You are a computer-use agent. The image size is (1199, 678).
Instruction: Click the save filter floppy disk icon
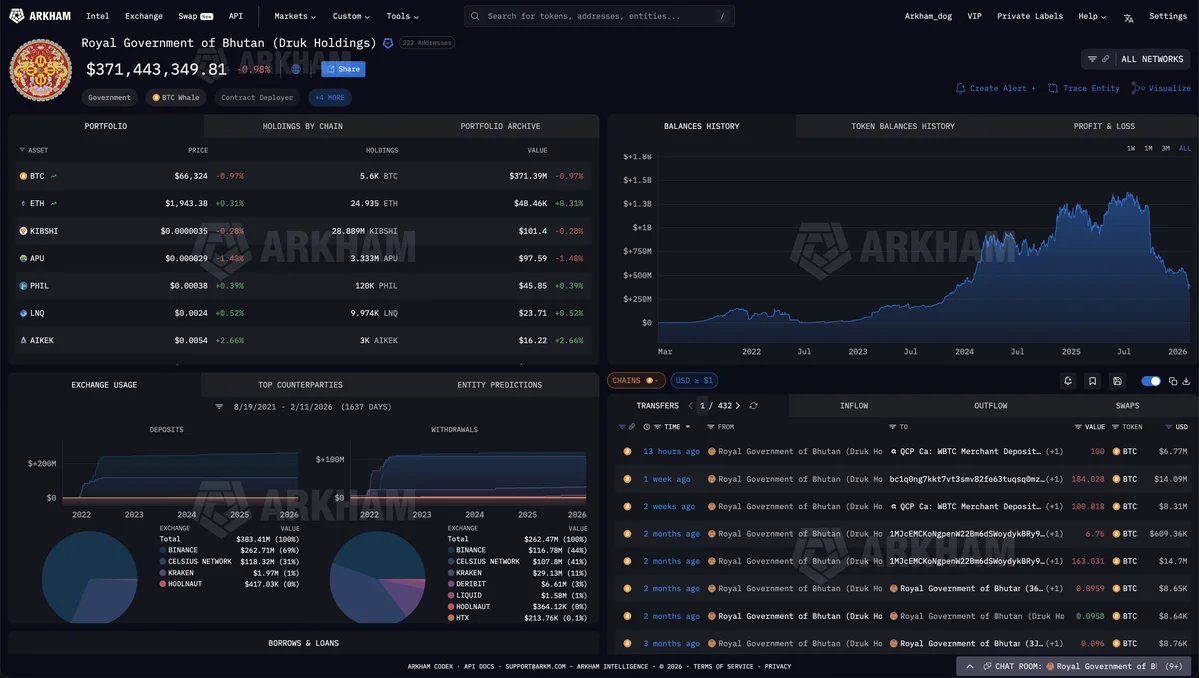coord(1117,381)
